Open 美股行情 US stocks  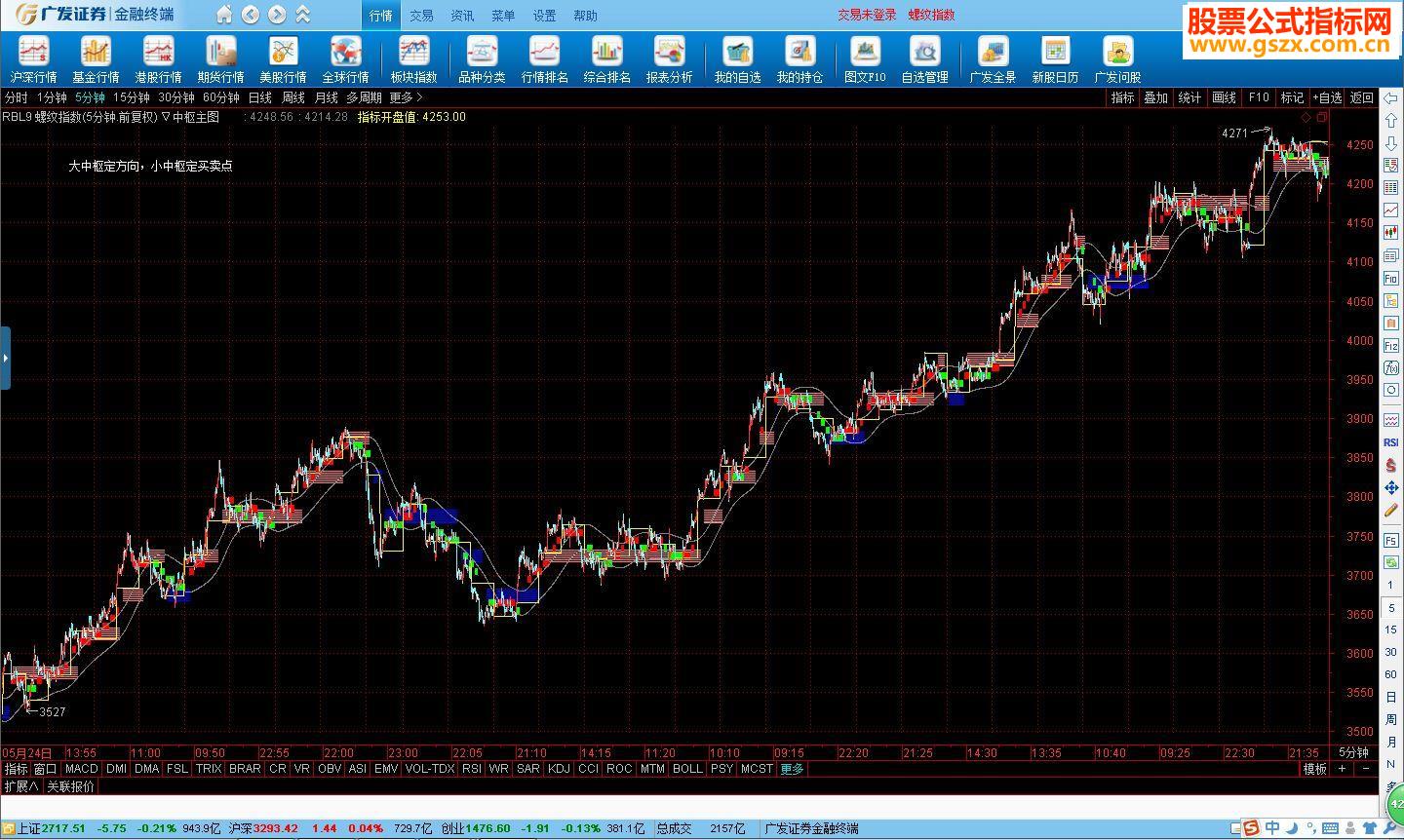pyautogui.click(x=283, y=59)
